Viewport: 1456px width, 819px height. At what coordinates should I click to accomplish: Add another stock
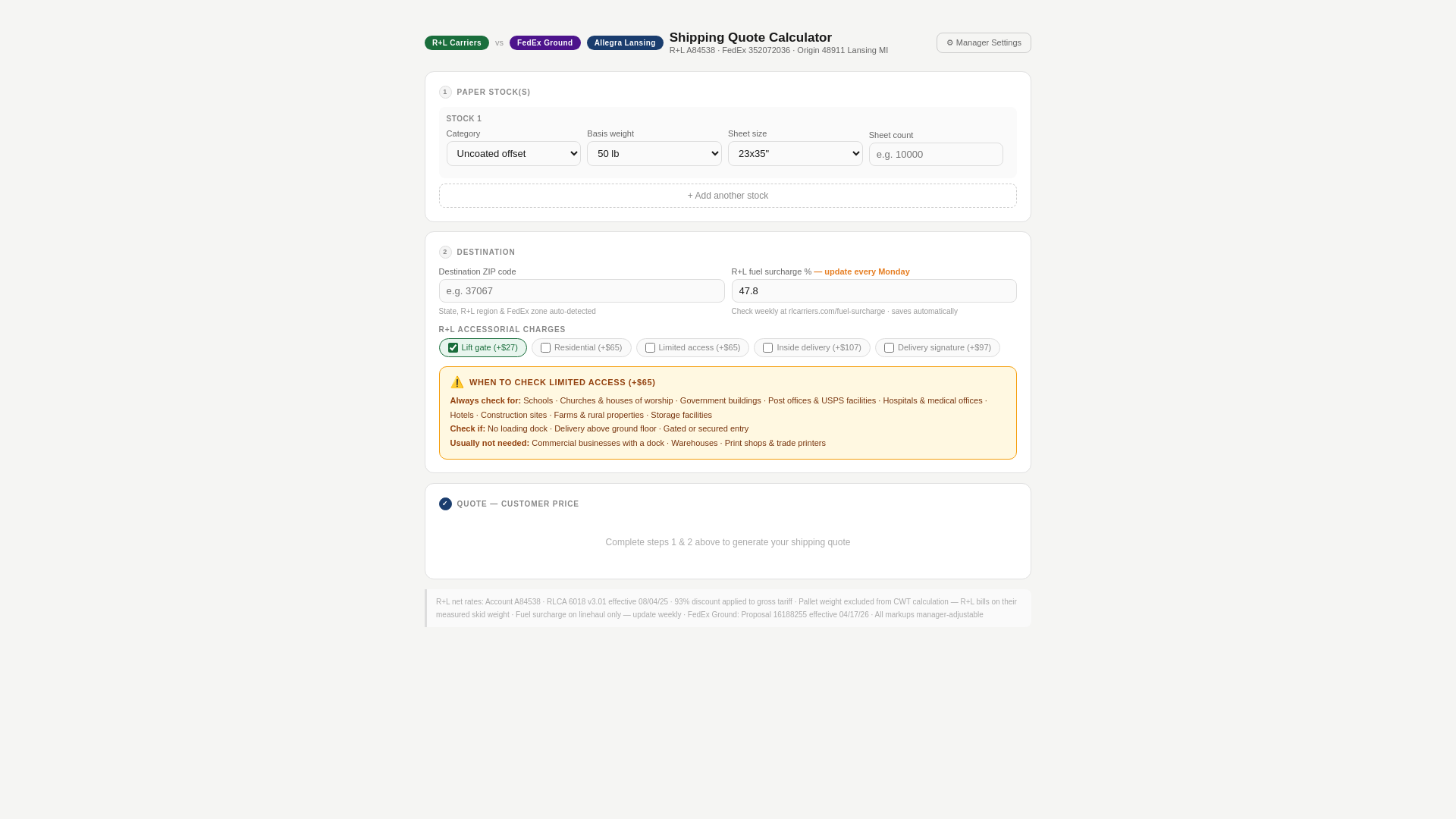728,196
